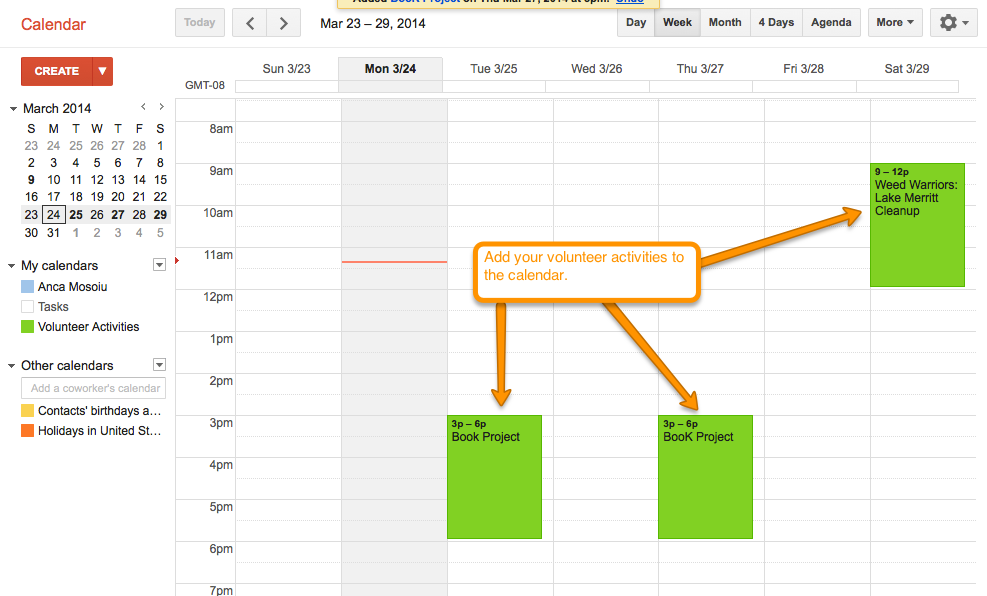
Task: Click the Today button
Action: click(200, 23)
